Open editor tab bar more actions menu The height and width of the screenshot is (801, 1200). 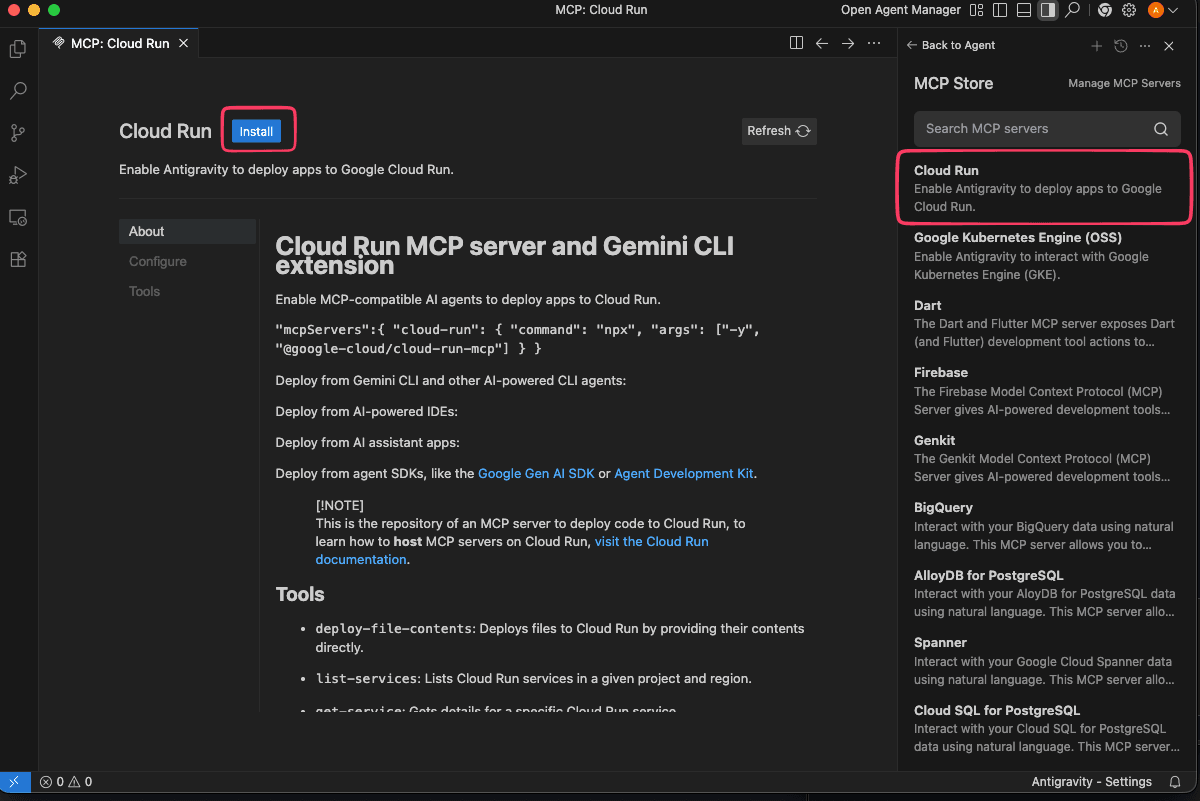pyautogui.click(x=874, y=43)
